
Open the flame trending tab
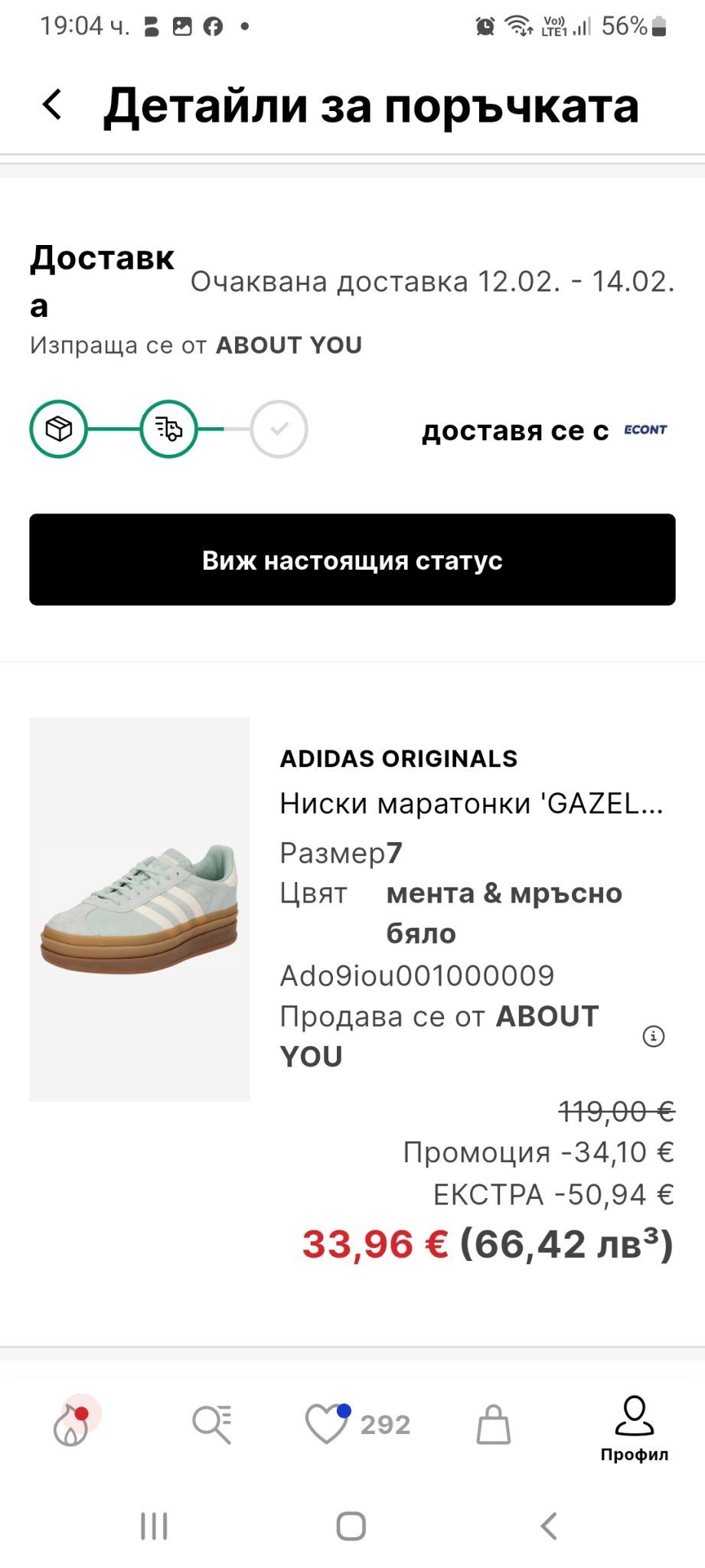click(x=72, y=1425)
